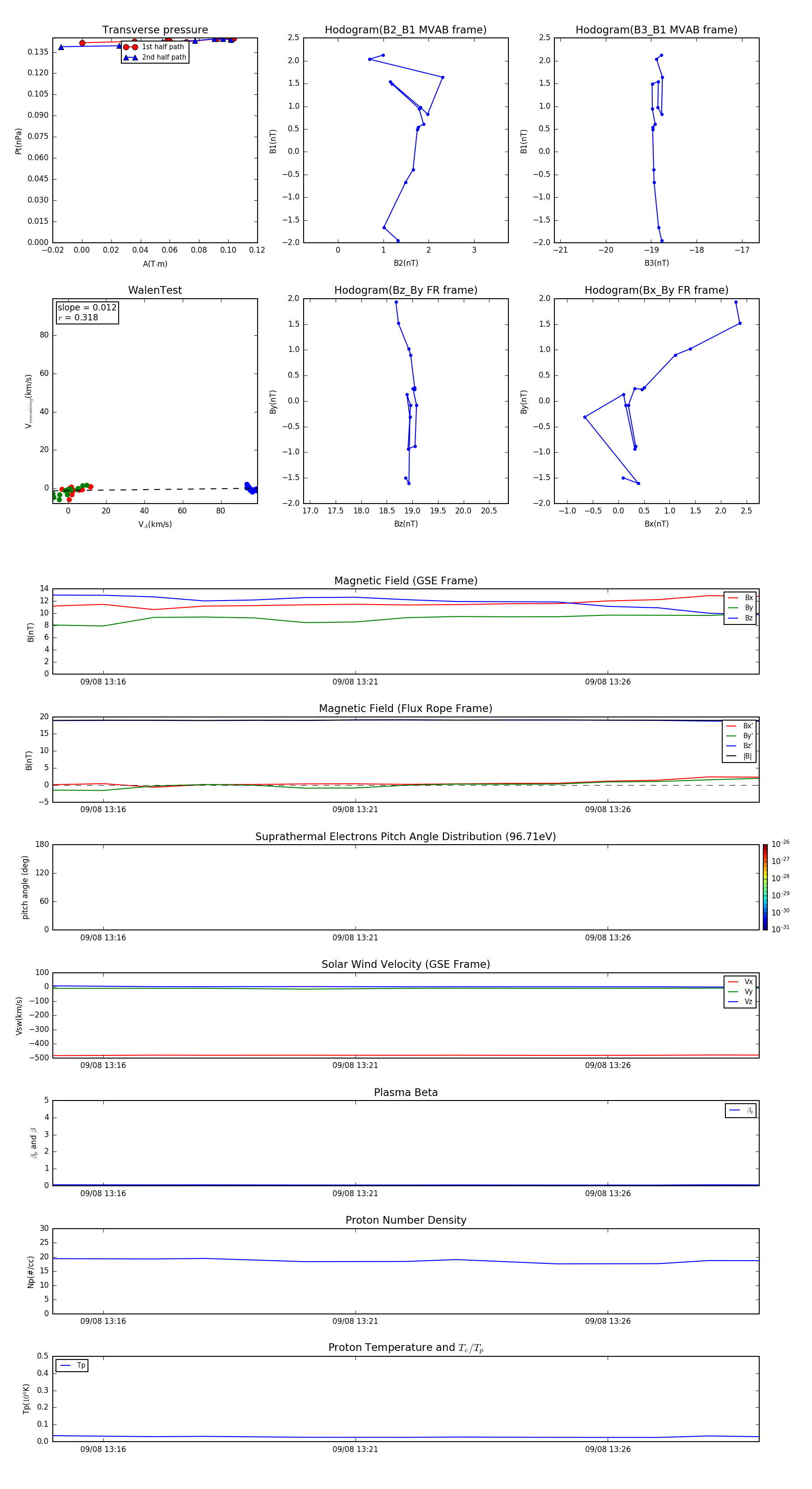Select the 'slope = 0.012' annotation
The width and height of the screenshot is (812, 1489).
click(87, 308)
